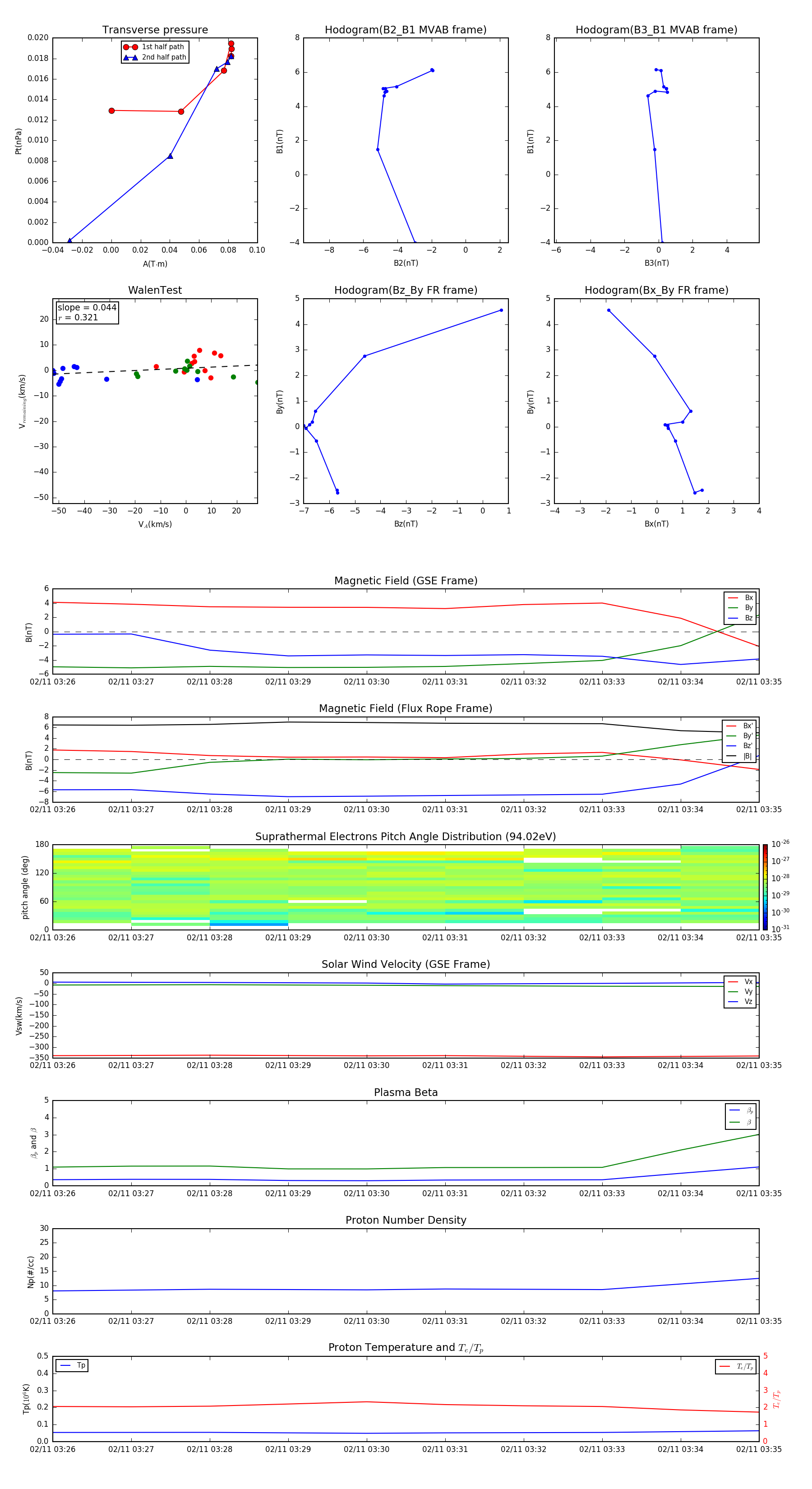Click the 'Np(#/cc)' axis label

pyautogui.click(x=31, y=1272)
